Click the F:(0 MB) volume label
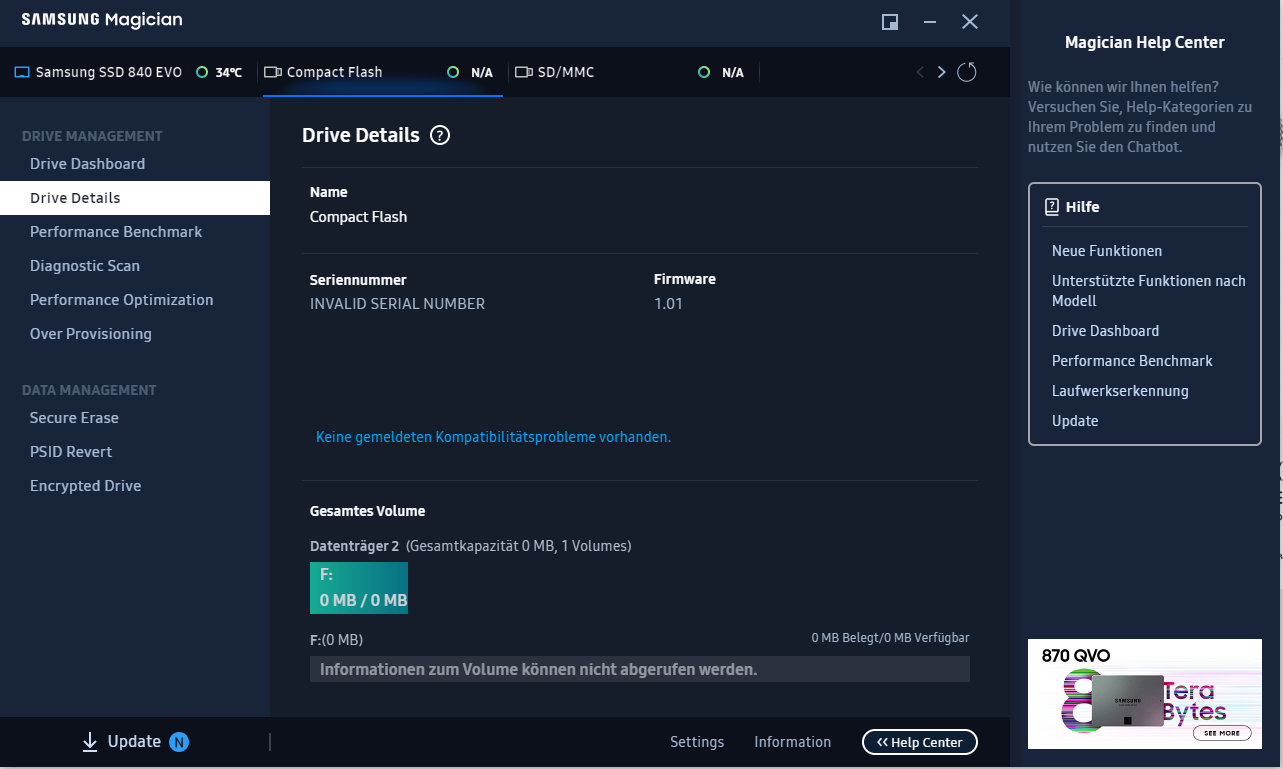This screenshot has width=1283, height=769. coord(336,640)
